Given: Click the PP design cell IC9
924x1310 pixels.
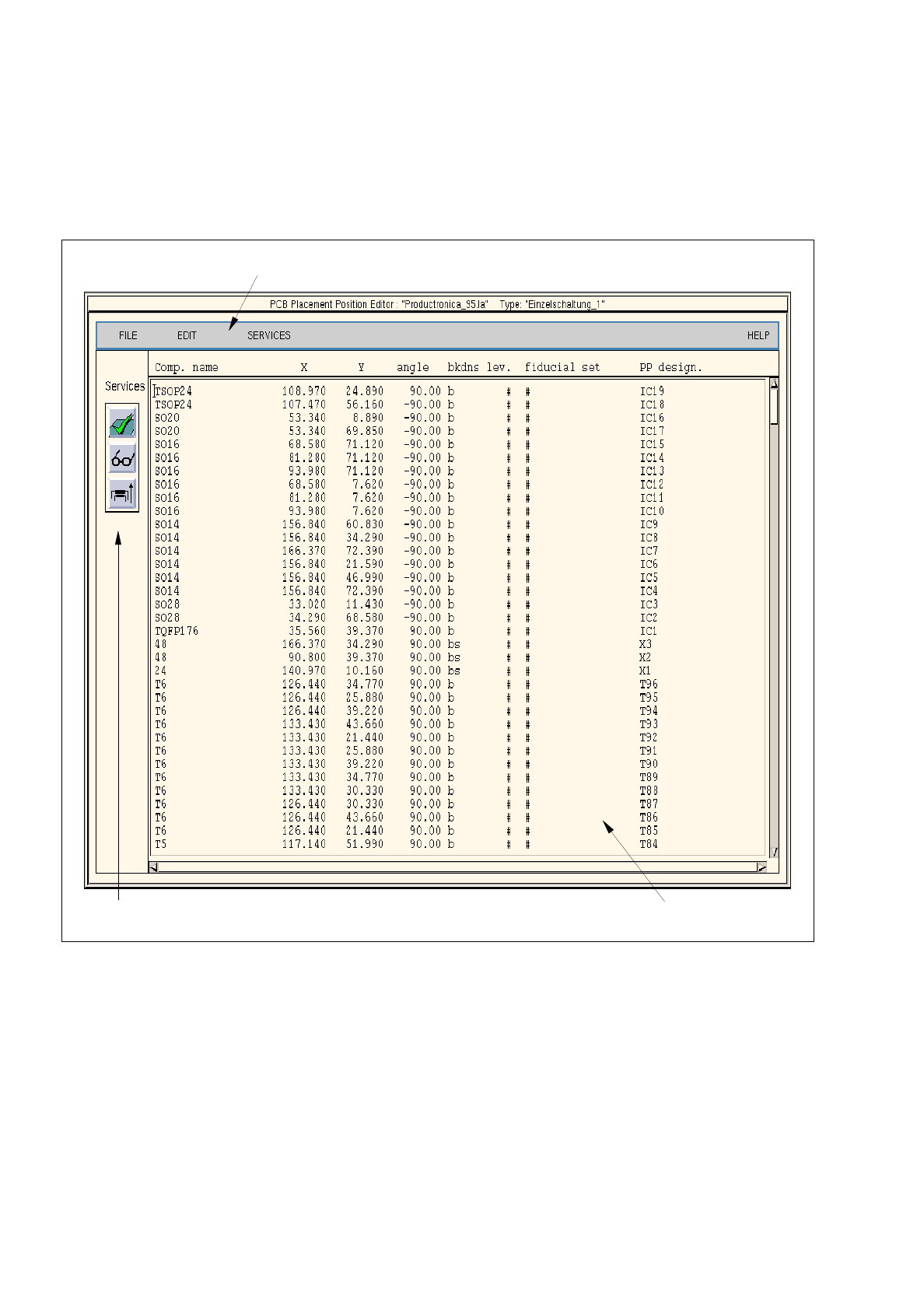Looking at the screenshot, I should [x=649, y=524].
